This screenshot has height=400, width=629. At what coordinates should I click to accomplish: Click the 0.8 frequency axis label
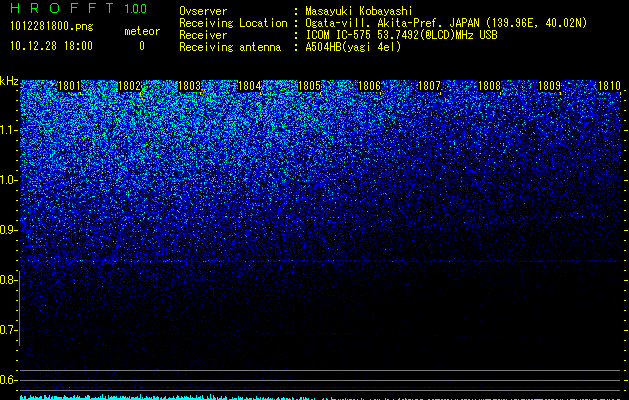(x=8, y=280)
